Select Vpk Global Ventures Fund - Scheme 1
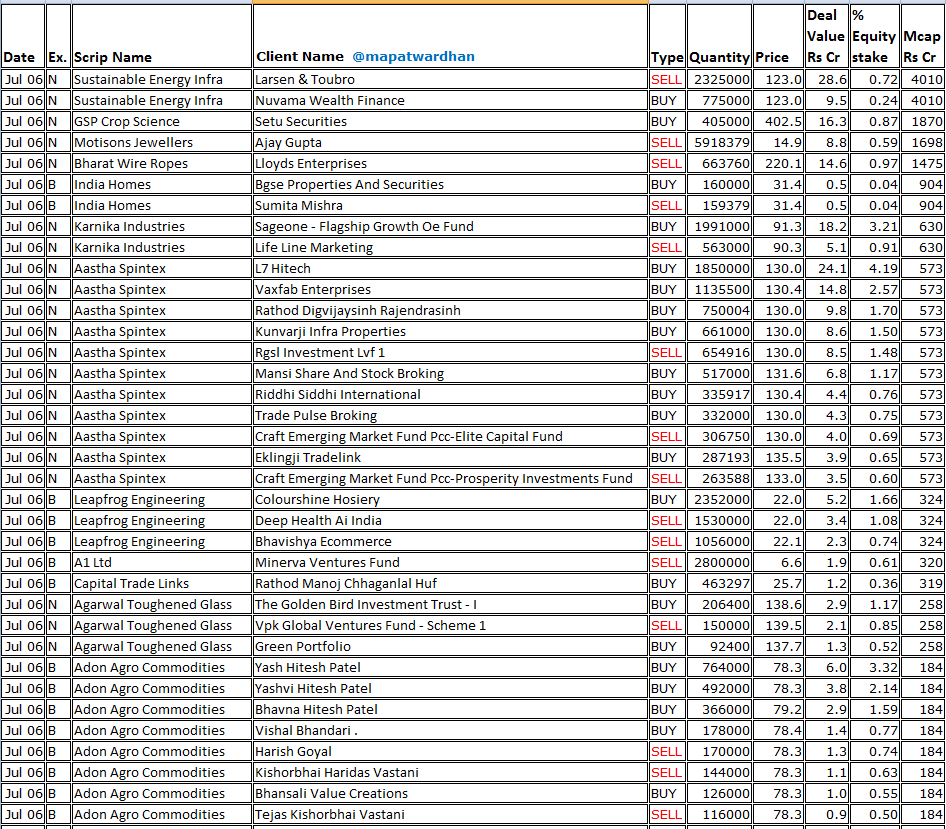This screenshot has width=946, height=829. [x=451, y=626]
